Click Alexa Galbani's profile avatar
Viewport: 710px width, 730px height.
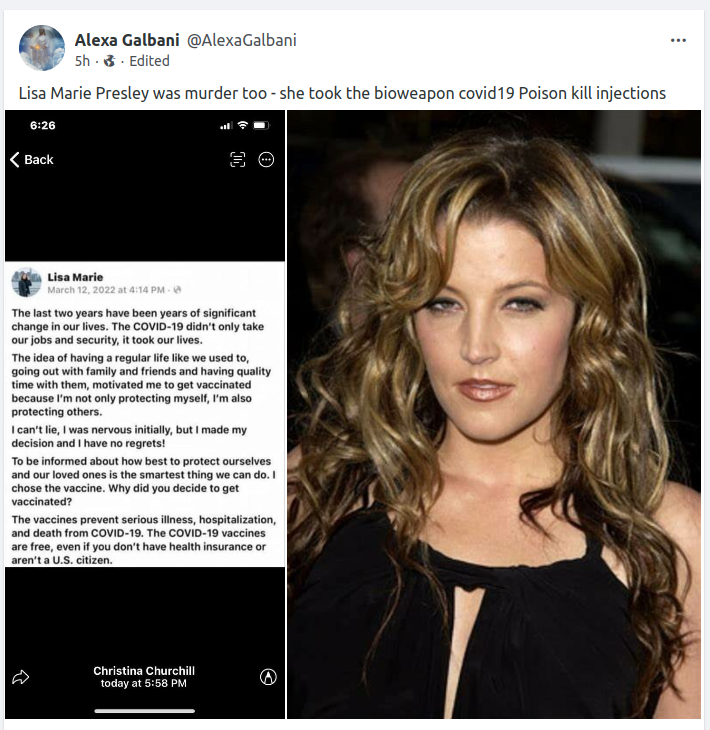(42, 48)
